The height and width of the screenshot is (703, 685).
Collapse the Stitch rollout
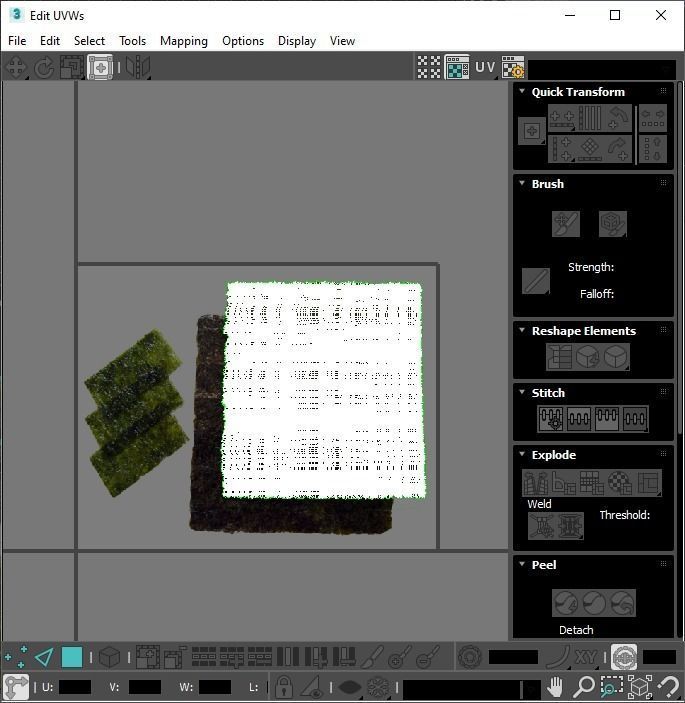pos(522,392)
